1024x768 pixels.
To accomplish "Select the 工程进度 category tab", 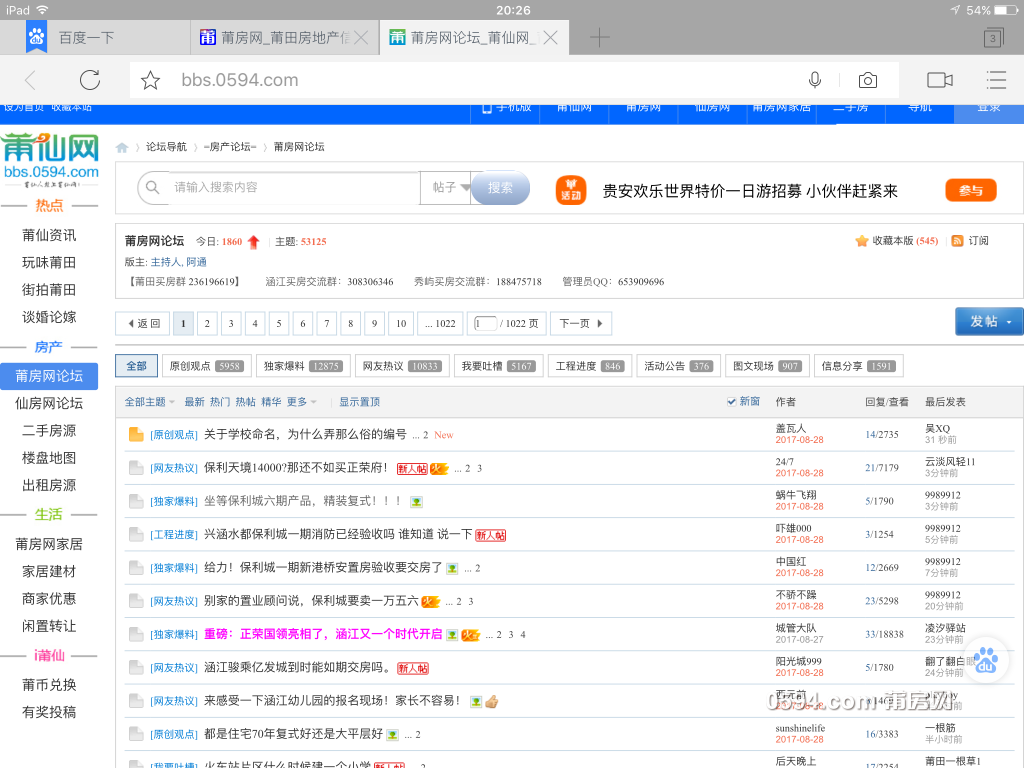I will [590, 366].
